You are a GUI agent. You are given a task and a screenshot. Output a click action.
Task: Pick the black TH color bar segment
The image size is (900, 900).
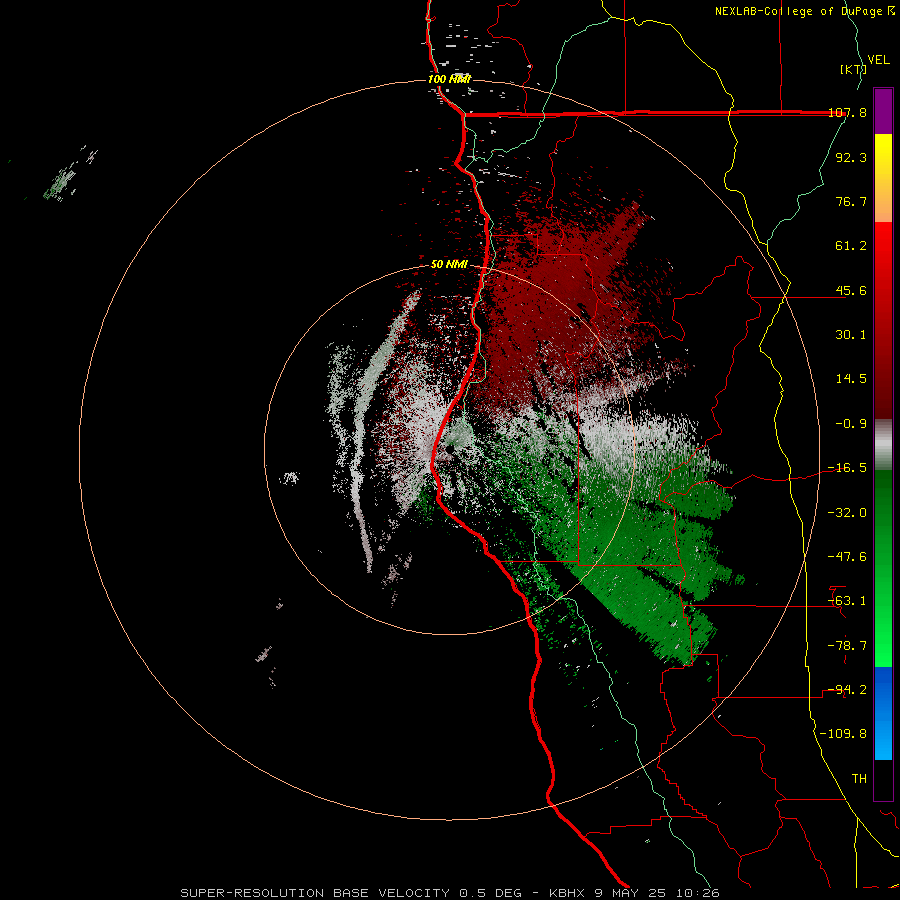(883, 781)
